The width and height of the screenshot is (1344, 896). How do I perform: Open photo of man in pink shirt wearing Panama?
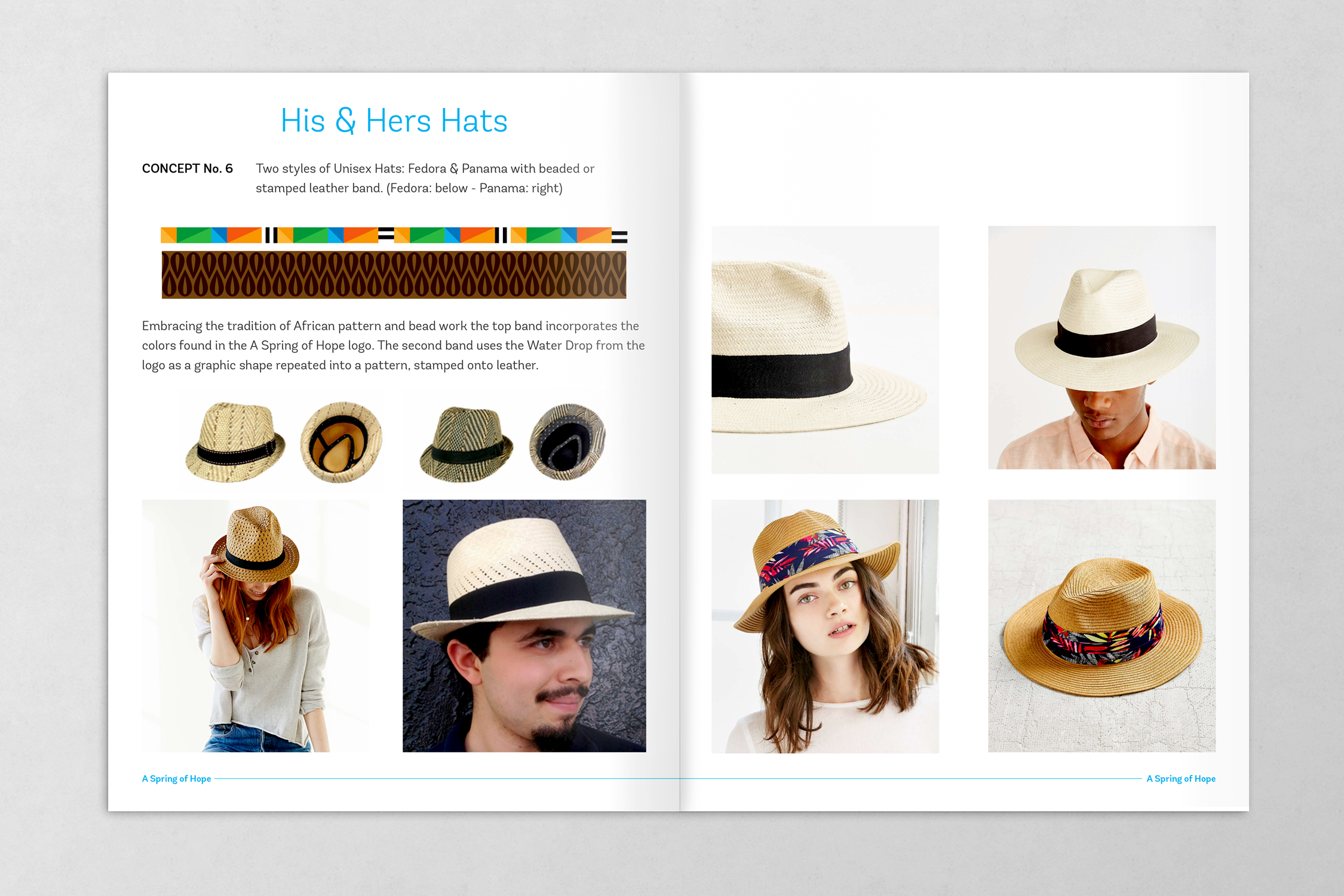click(1101, 347)
